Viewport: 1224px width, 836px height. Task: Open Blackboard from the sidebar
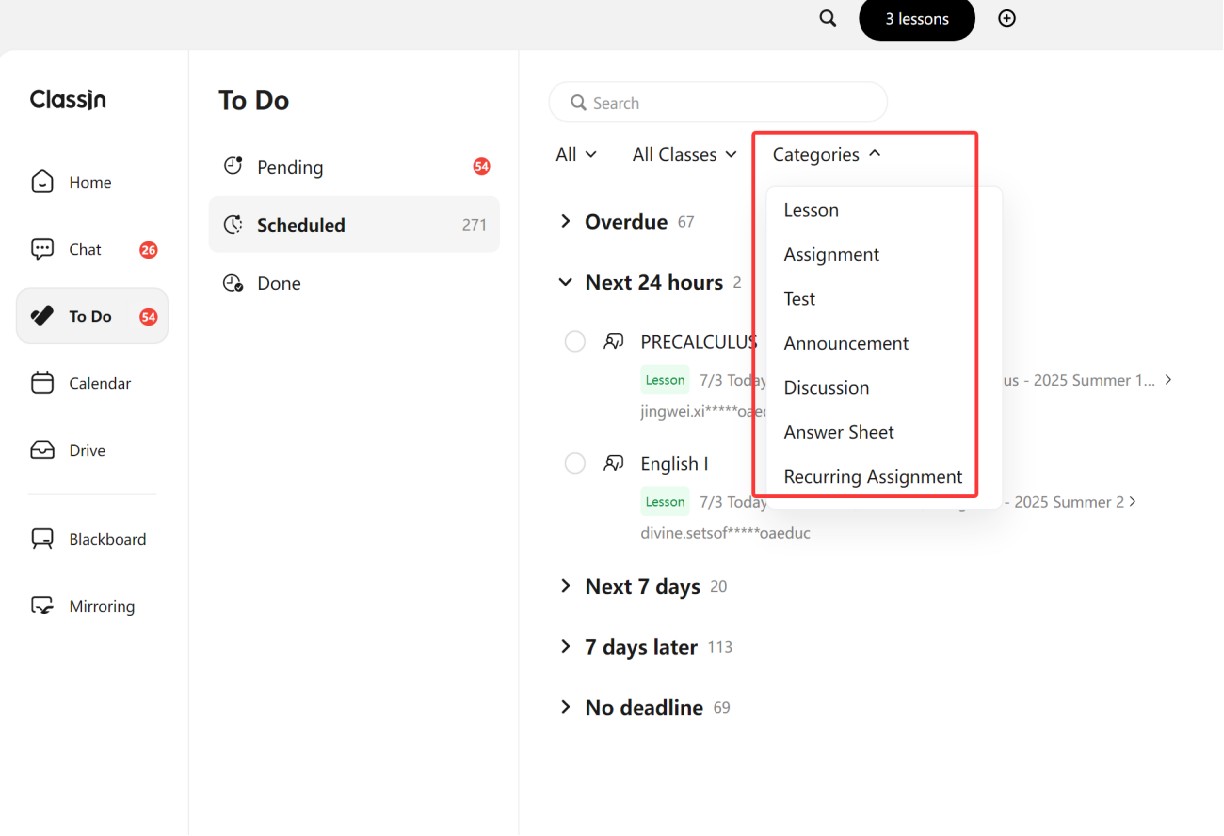click(x=107, y=539)
